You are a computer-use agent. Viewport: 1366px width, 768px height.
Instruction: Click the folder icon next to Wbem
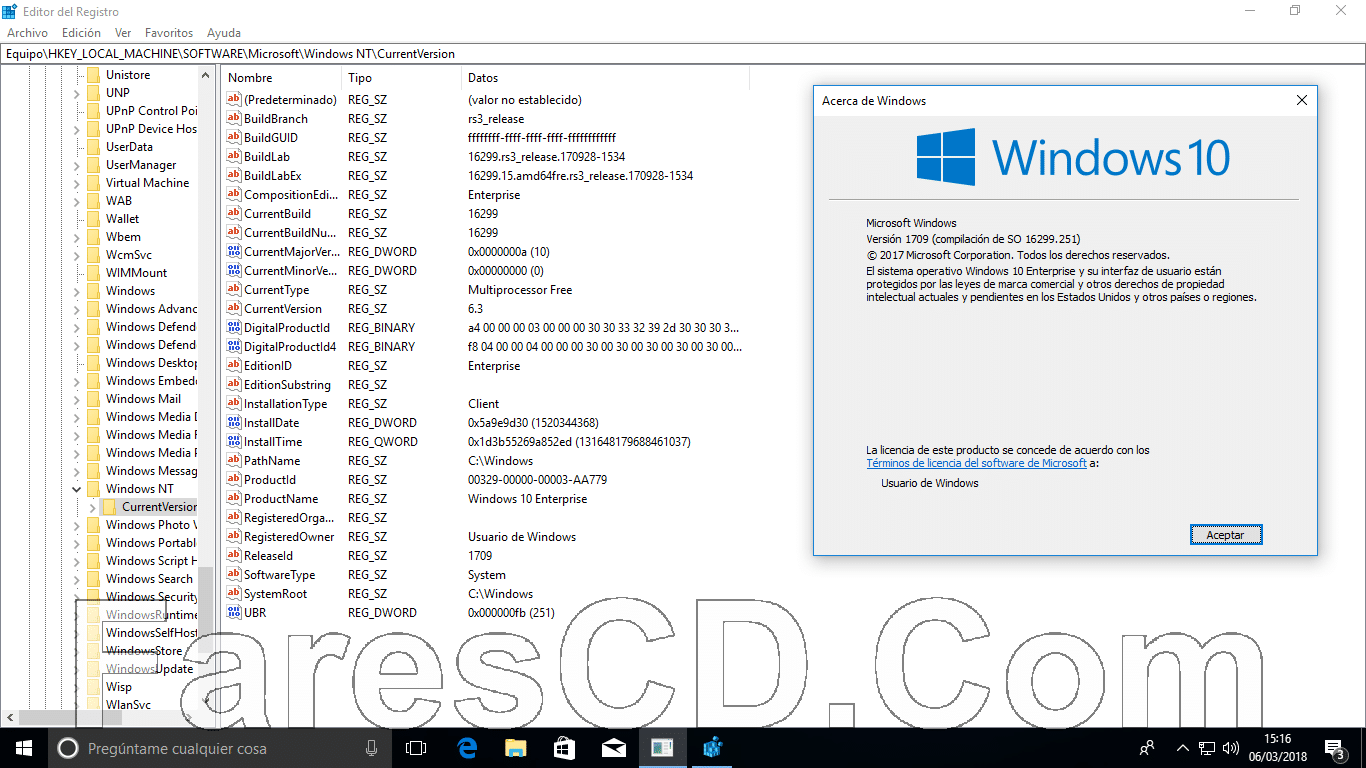tap(93, 237)
